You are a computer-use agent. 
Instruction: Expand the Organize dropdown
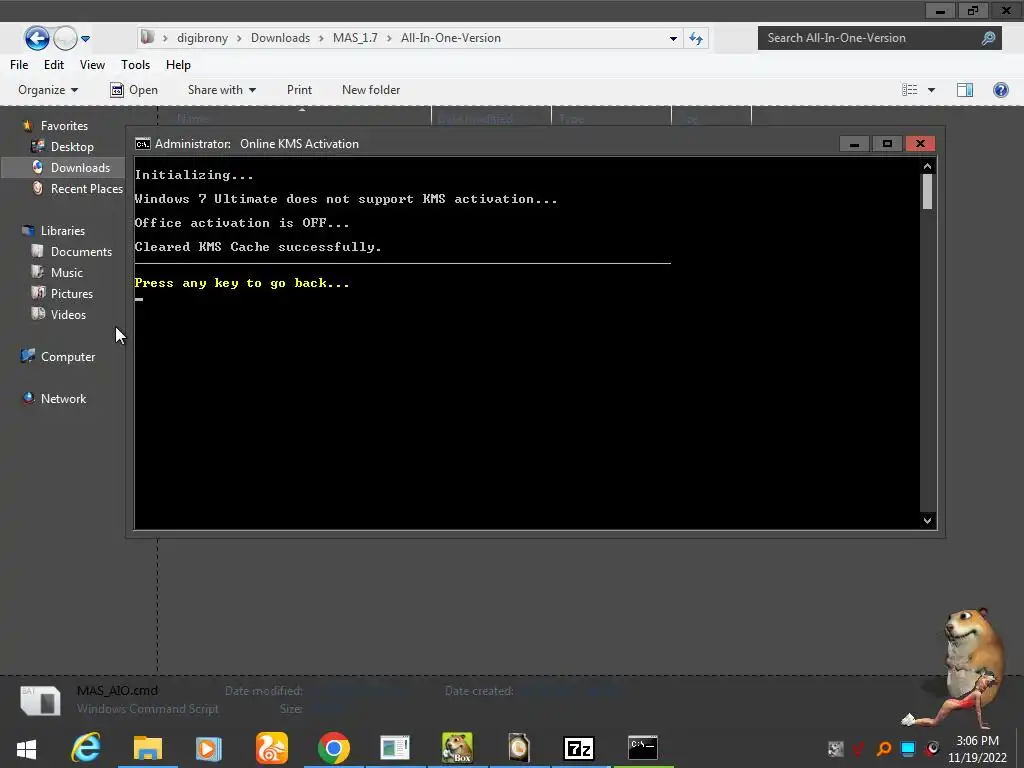[x=48, y=90]
